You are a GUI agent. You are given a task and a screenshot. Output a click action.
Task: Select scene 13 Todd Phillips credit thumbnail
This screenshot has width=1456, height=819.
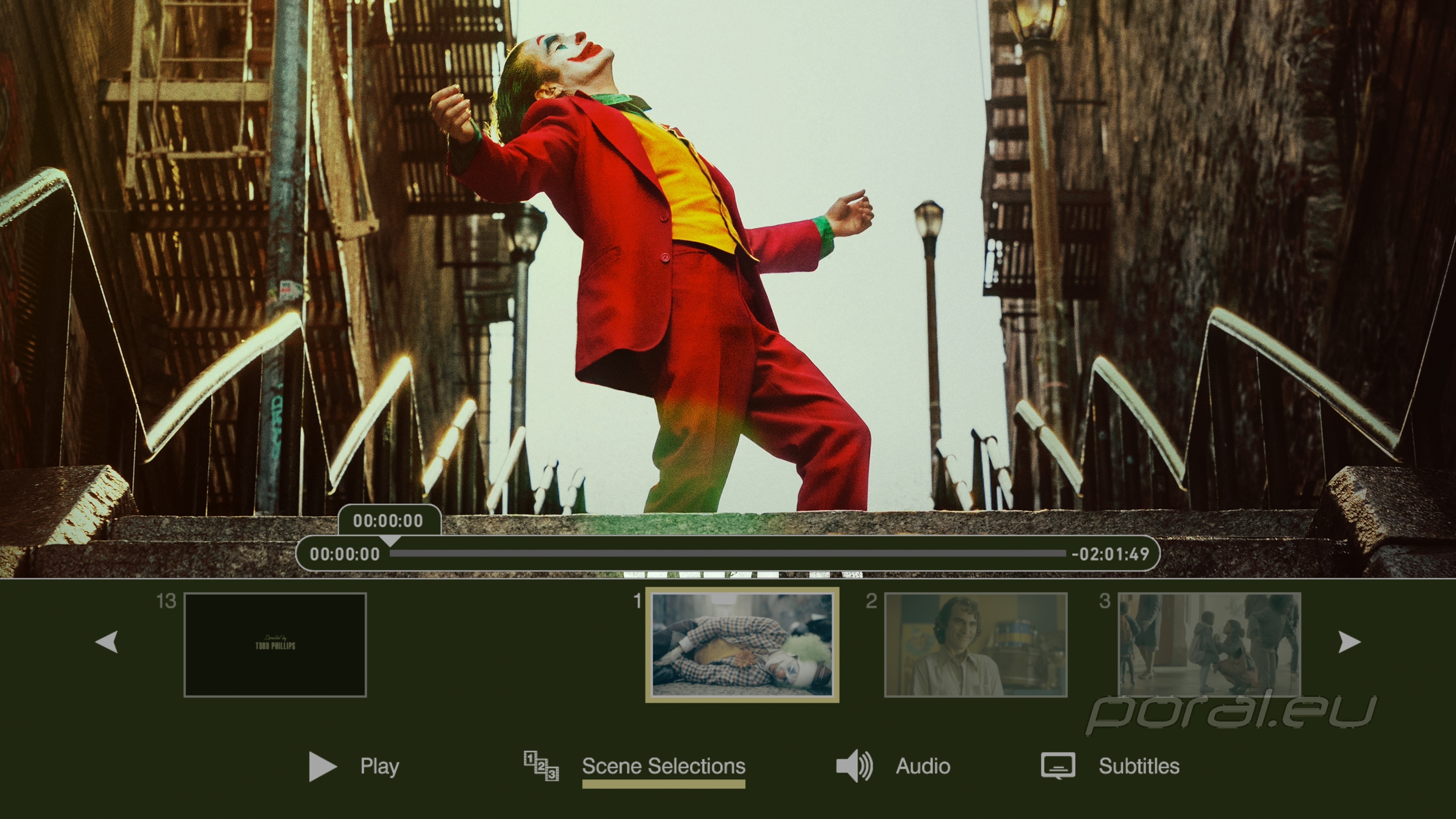pos(275,645)
